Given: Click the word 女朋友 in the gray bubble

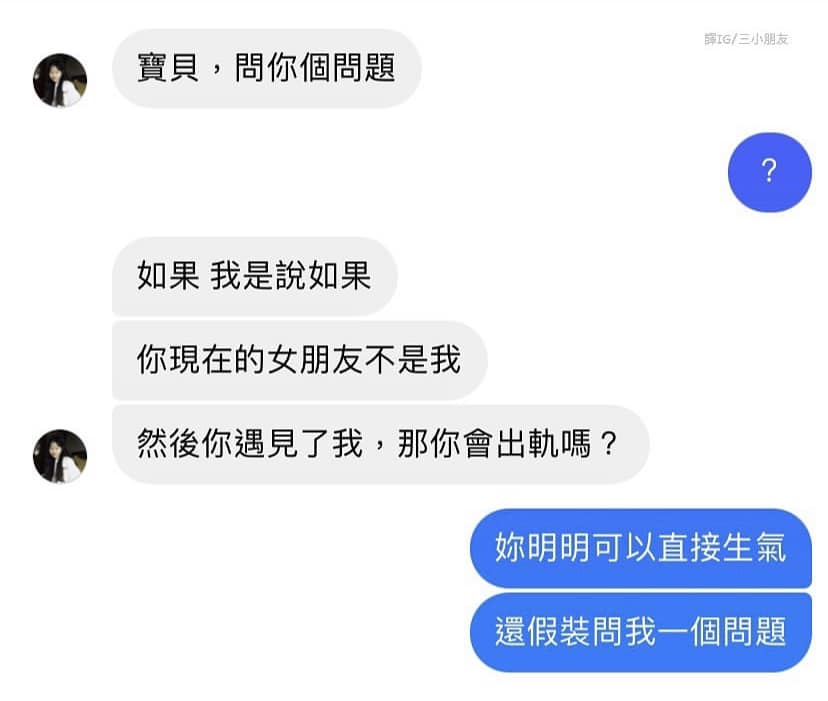Looking at the screenshot, I should coord(316,360).
